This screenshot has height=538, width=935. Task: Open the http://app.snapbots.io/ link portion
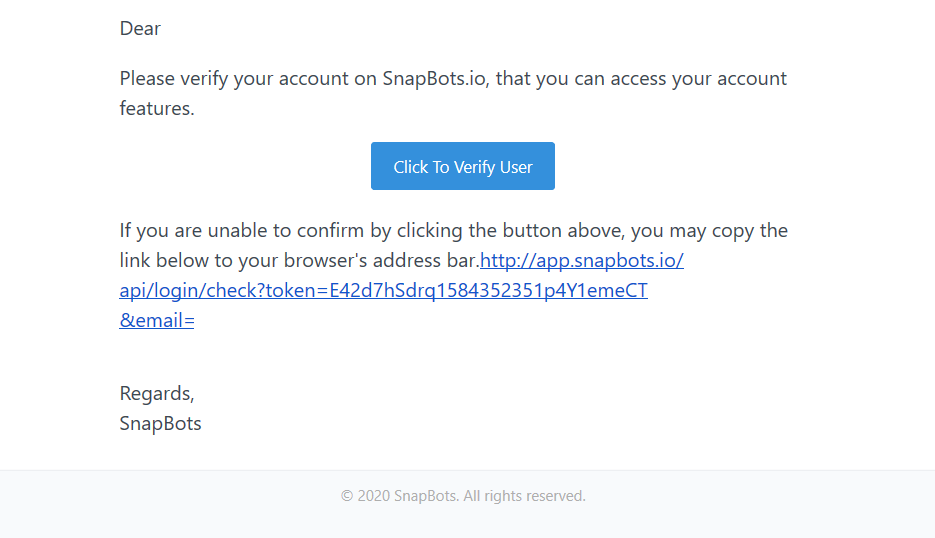click(x=582, y=261)
